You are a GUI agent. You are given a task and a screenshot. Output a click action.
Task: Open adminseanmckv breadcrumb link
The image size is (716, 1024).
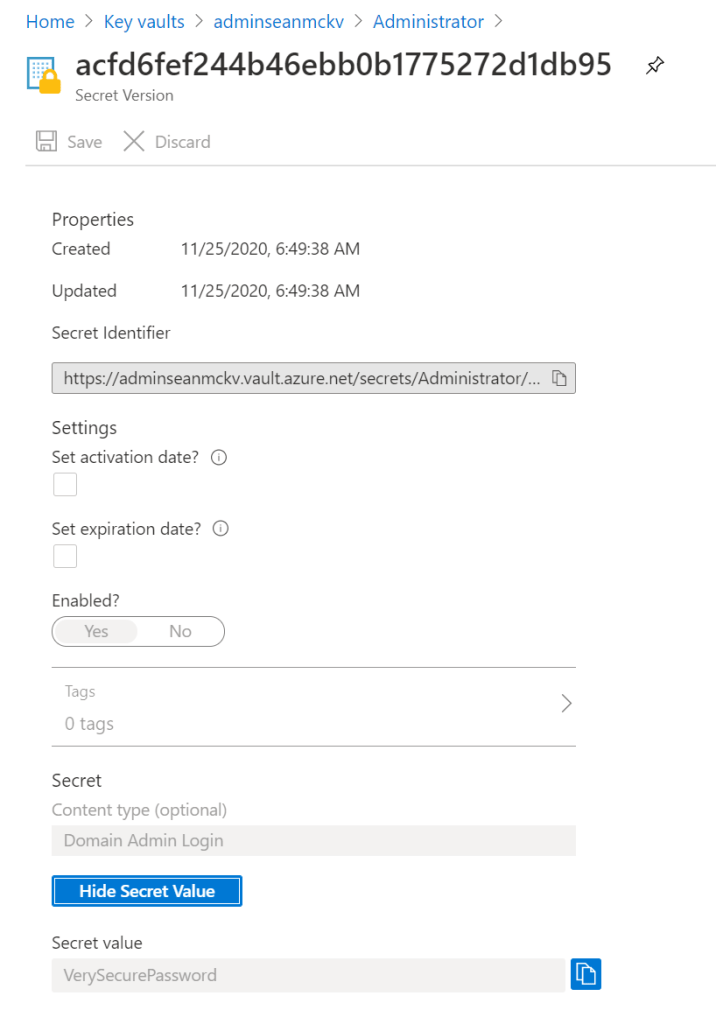pyautogui.click(x=279, y=21)
